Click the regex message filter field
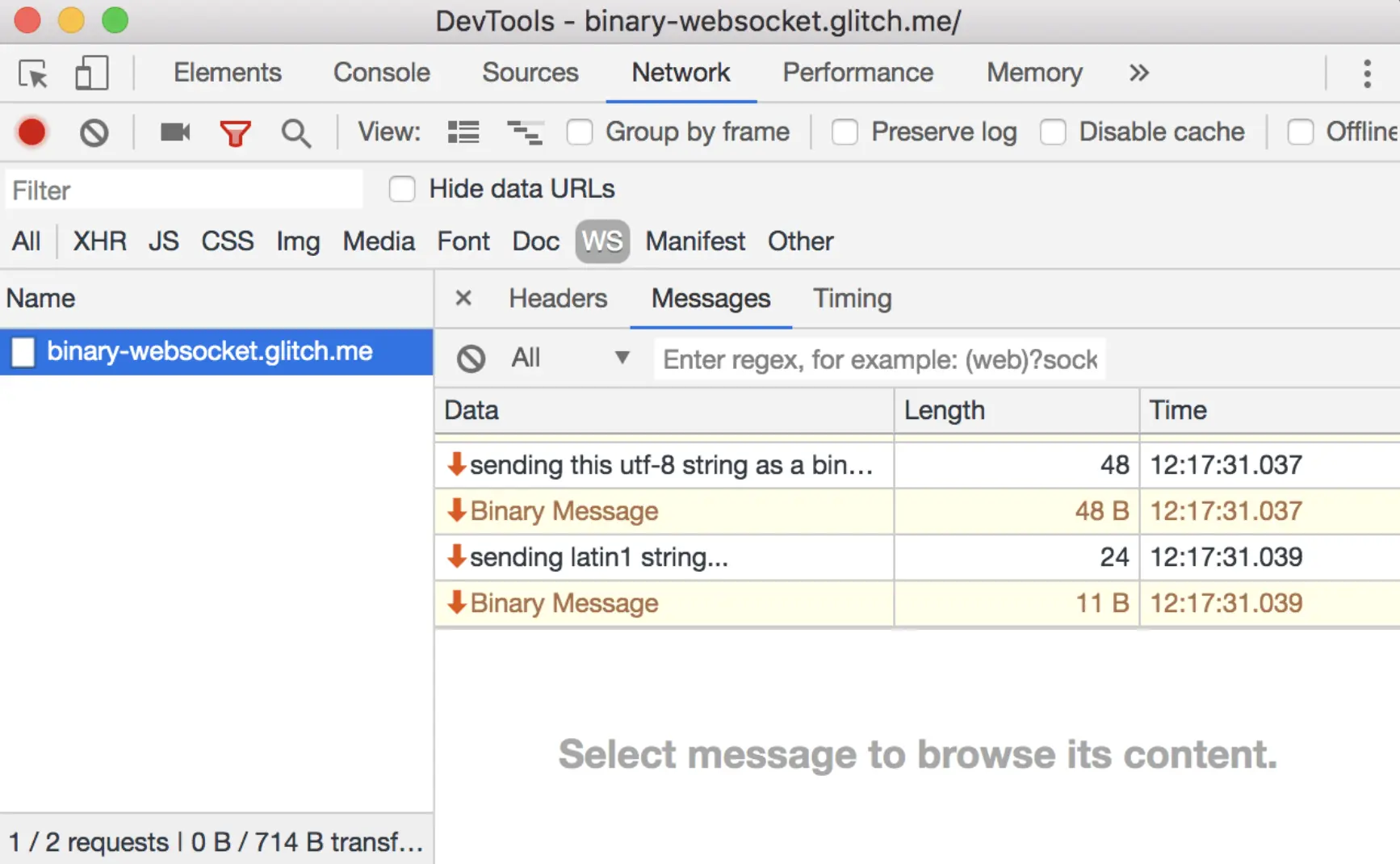This screenshot has width=1400, height=864. coord(879,359)
